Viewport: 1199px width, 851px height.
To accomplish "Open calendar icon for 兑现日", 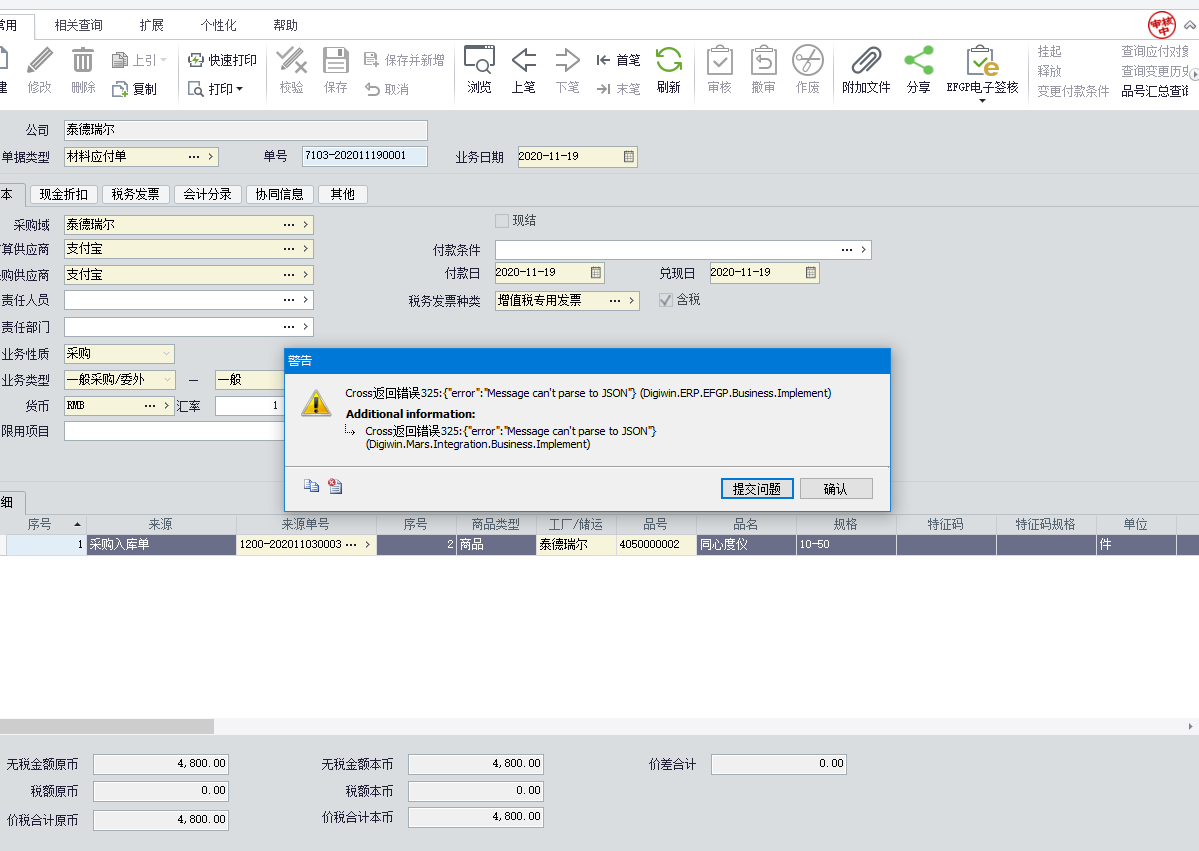I will 811,273.
